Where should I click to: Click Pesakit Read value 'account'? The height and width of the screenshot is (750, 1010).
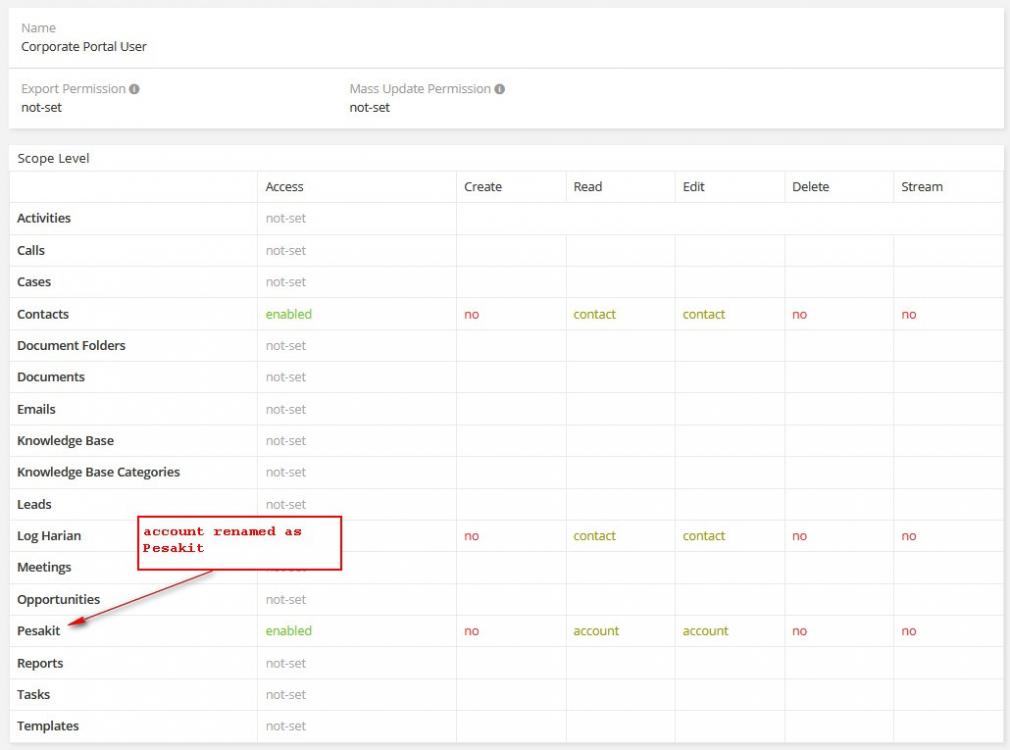pos(596,631)
